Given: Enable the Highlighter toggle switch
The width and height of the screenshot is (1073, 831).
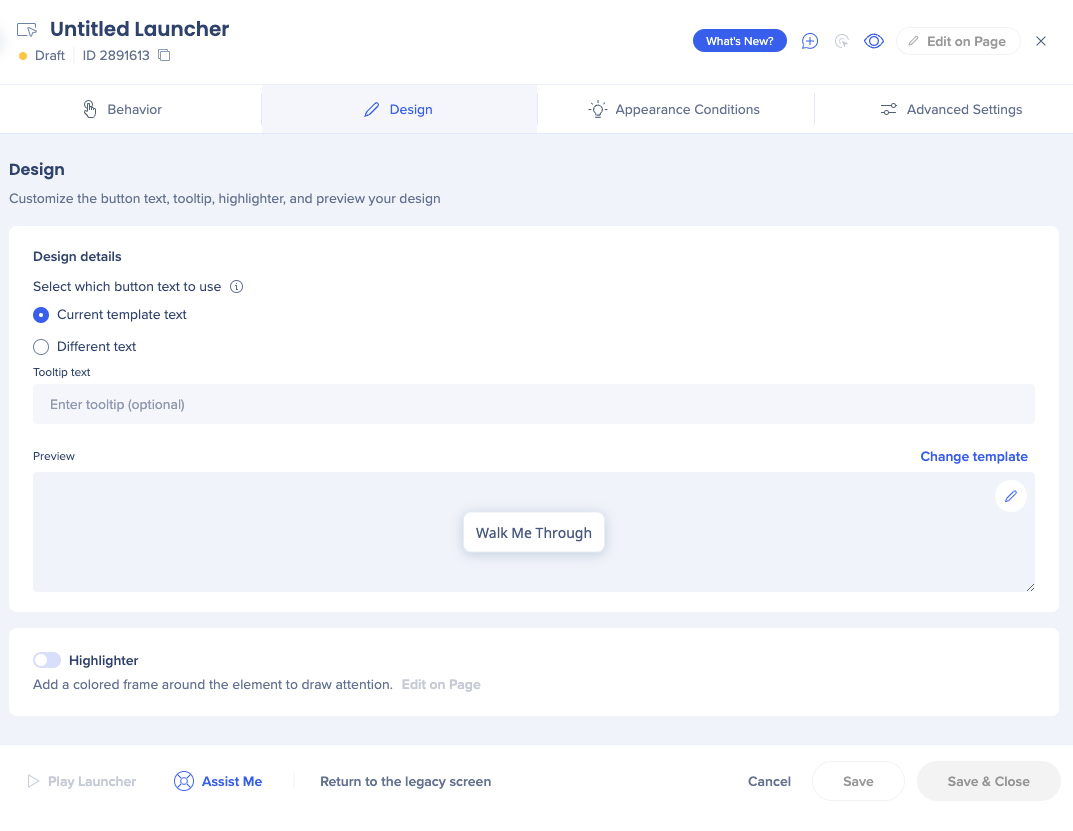Looking at the screenshot, I should click(47, 660).
